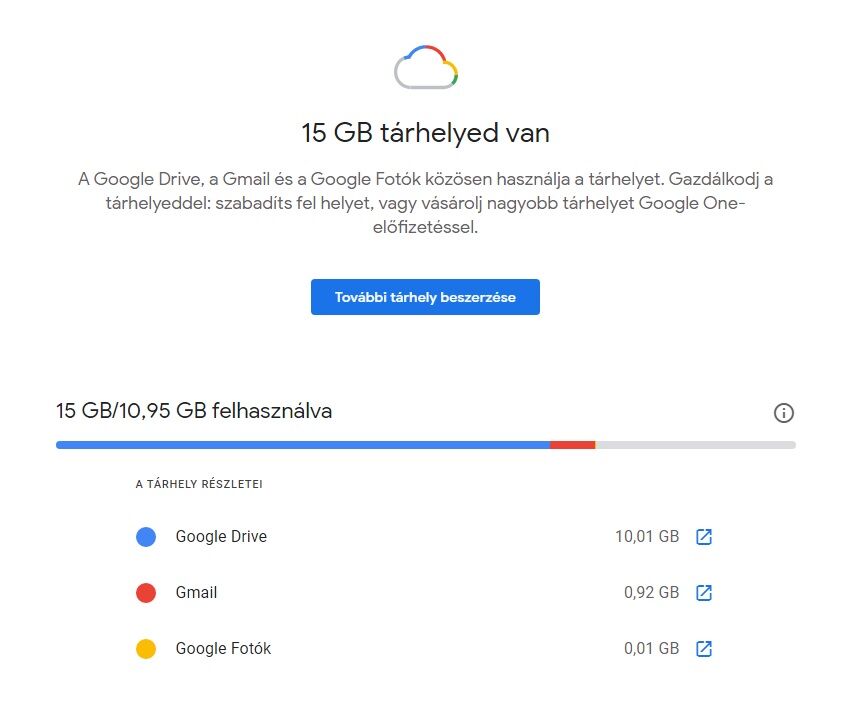Click the Google One cloud logo

[x=426, y=69]
